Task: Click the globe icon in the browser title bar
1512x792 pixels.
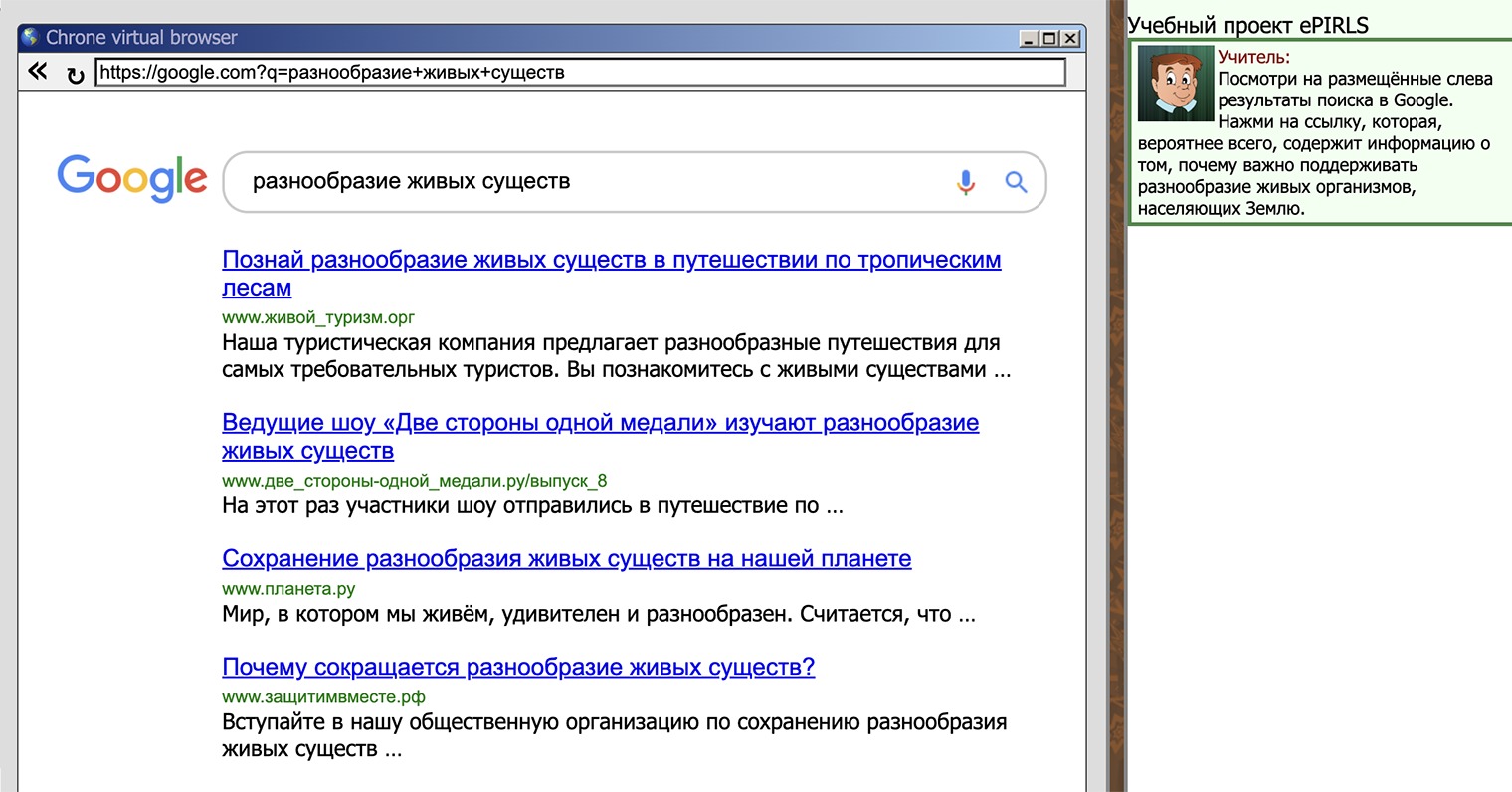Action: (x=31, y=37)
